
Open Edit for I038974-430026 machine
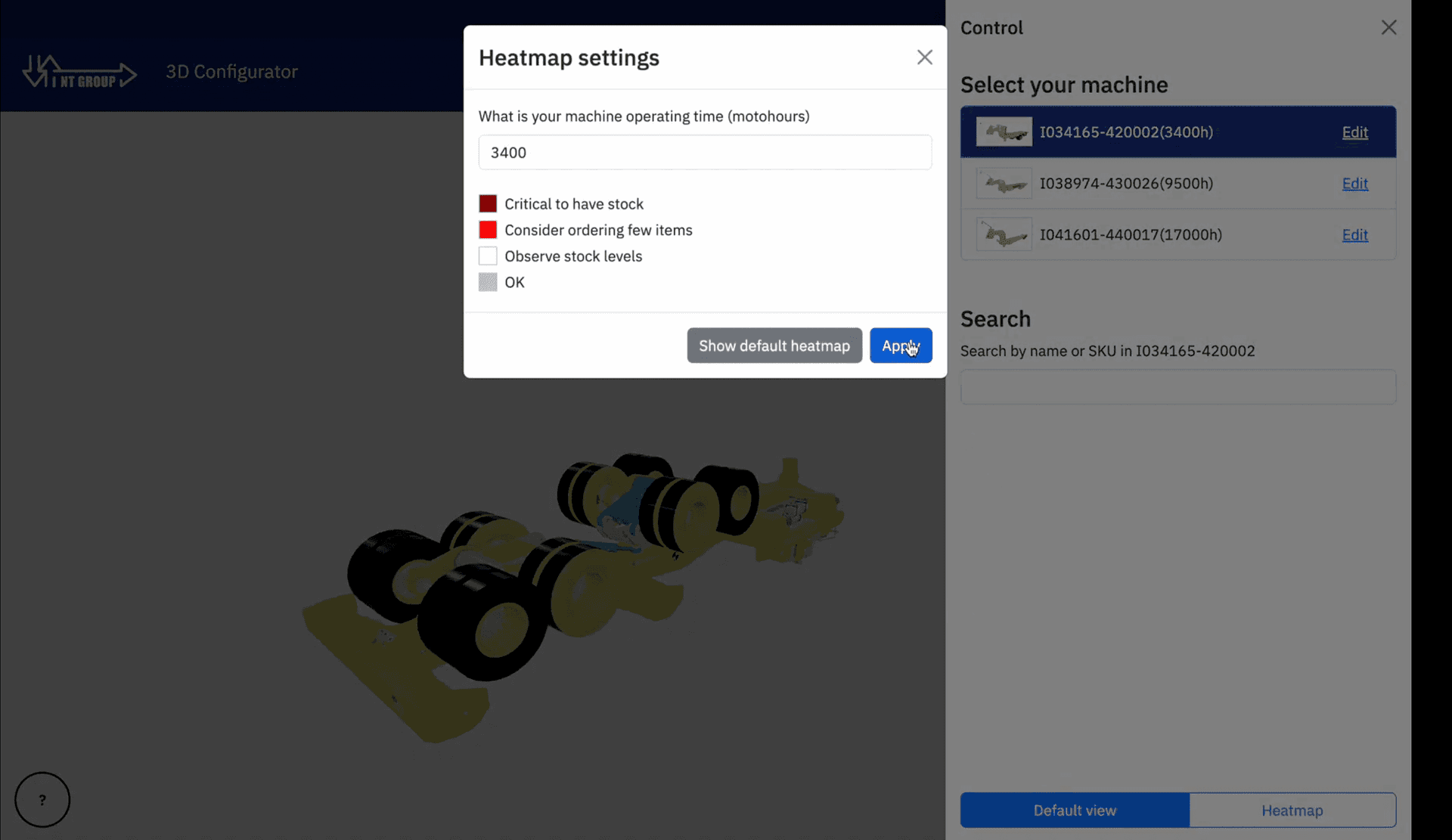click(1354, 183)
